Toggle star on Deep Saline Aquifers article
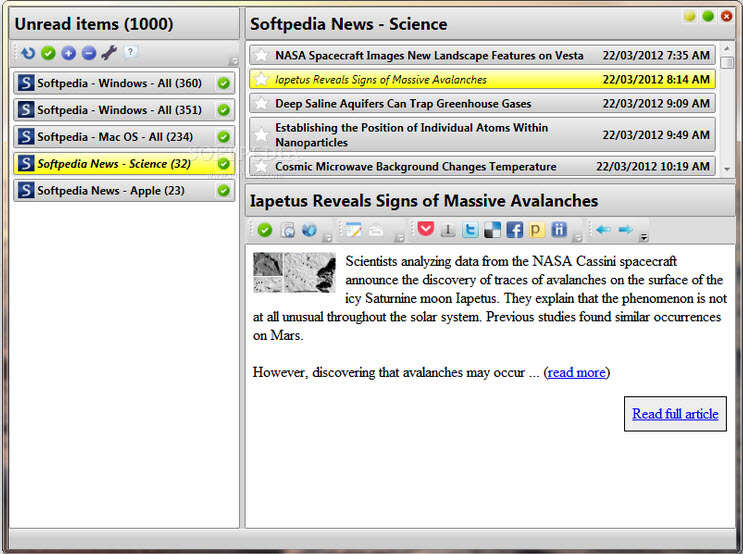Image resolution: width=743 pixels, height=554 pixels. (261, 104)
